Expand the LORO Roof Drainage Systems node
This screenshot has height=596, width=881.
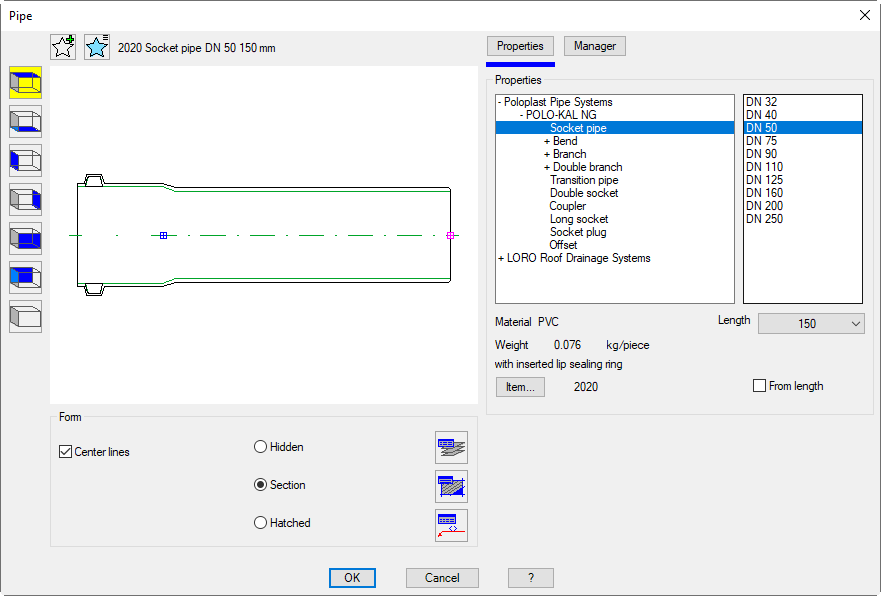point(500,258)
